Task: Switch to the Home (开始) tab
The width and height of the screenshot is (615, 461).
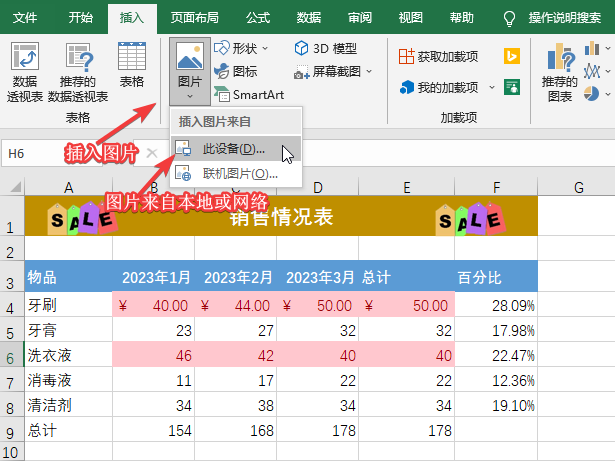Action: tap(81, 18)
